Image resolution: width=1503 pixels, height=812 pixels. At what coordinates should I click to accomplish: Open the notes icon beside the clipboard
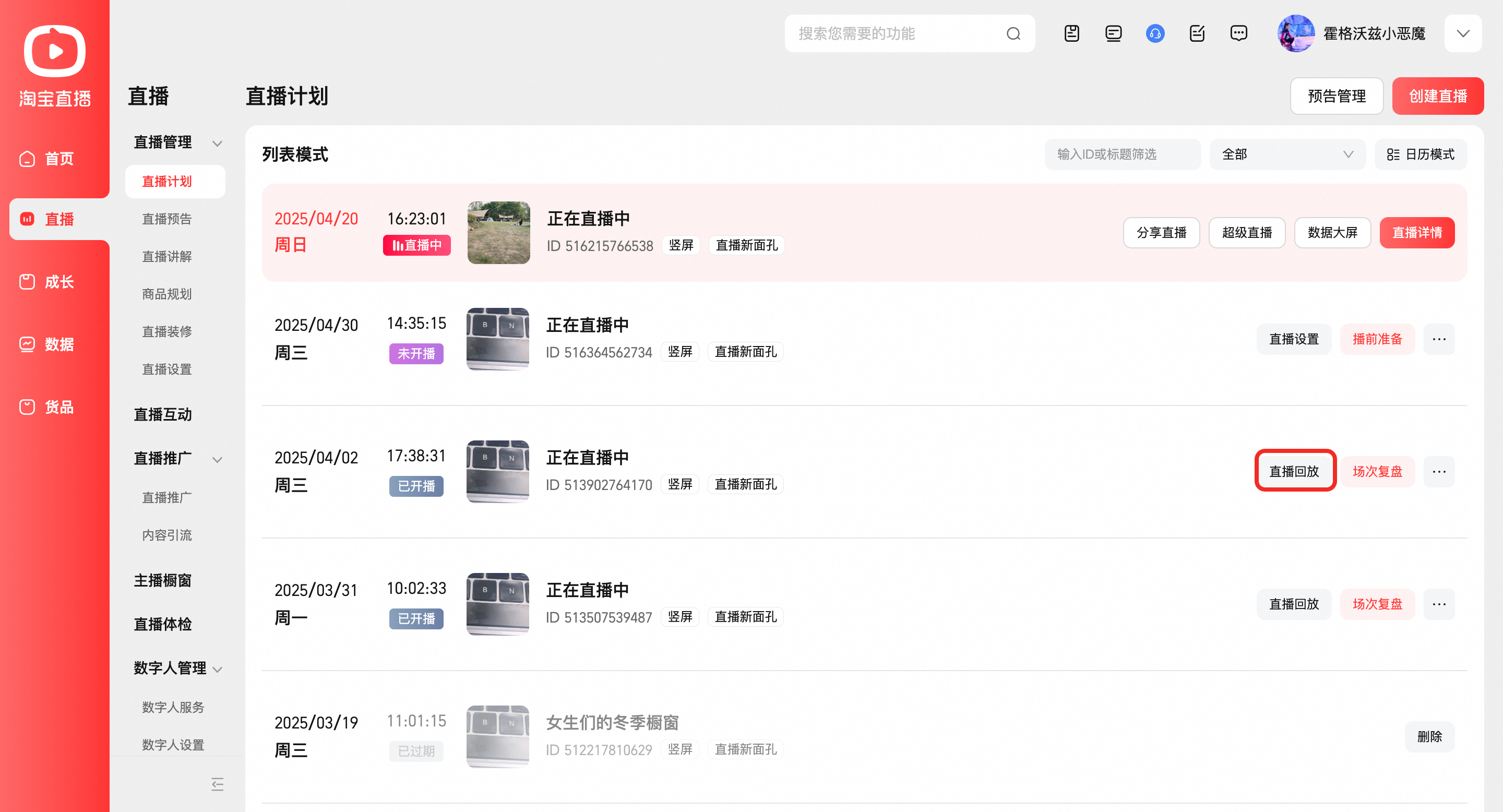coord(1113,34)
